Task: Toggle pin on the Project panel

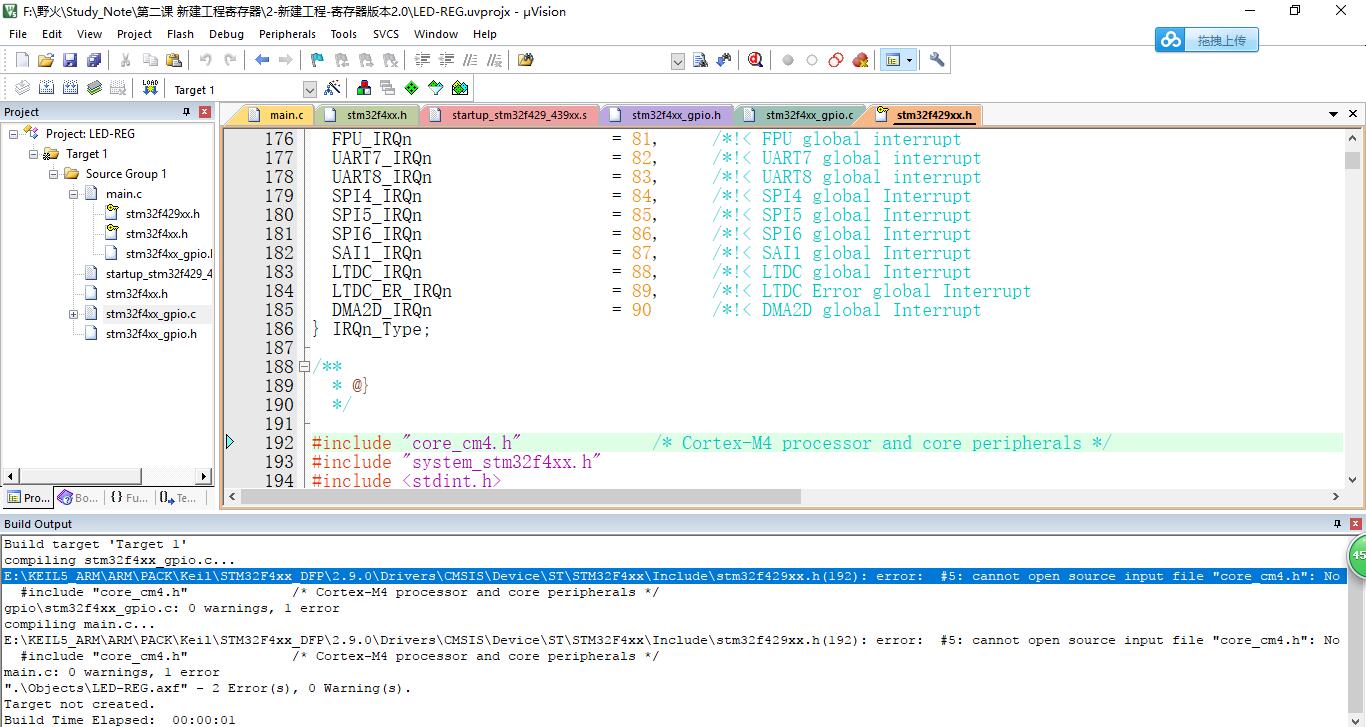Action: coord(186,112)
